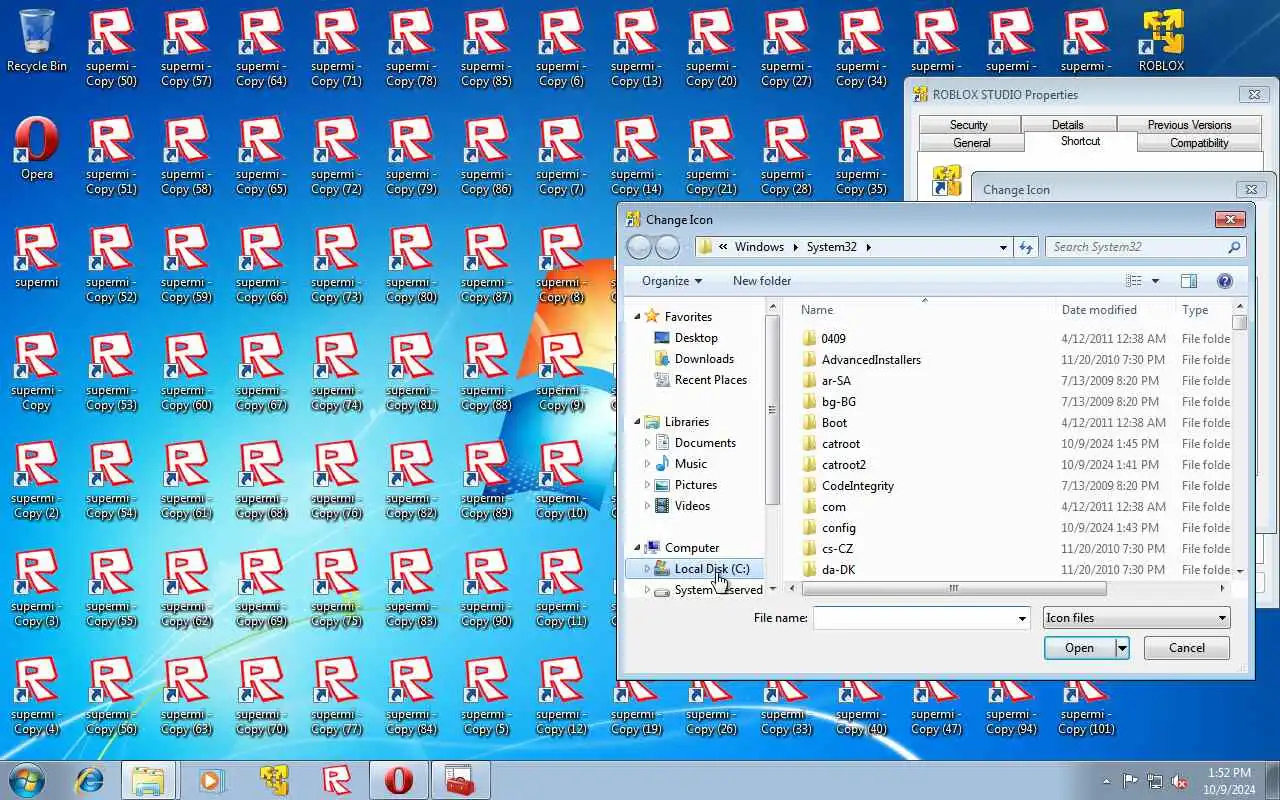Select the supermi - Copy (20) shortcut

point(711,47)
